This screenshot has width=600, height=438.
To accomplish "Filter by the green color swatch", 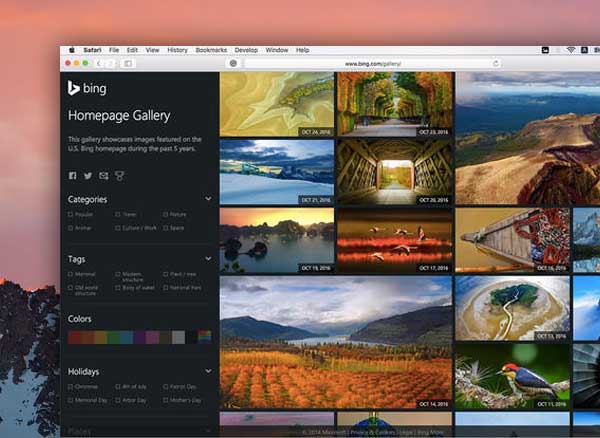I will [113, 337].
